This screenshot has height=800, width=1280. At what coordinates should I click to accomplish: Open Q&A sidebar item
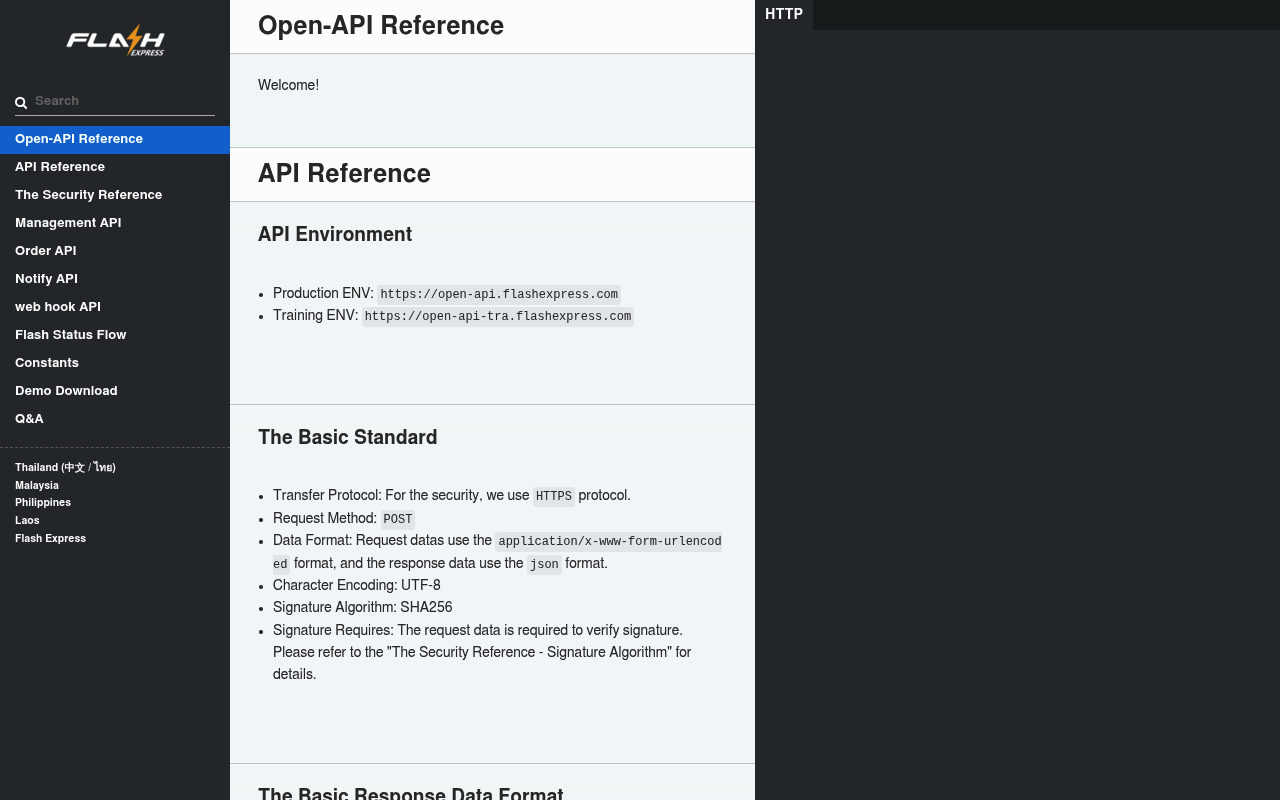[x=115, y=419]
